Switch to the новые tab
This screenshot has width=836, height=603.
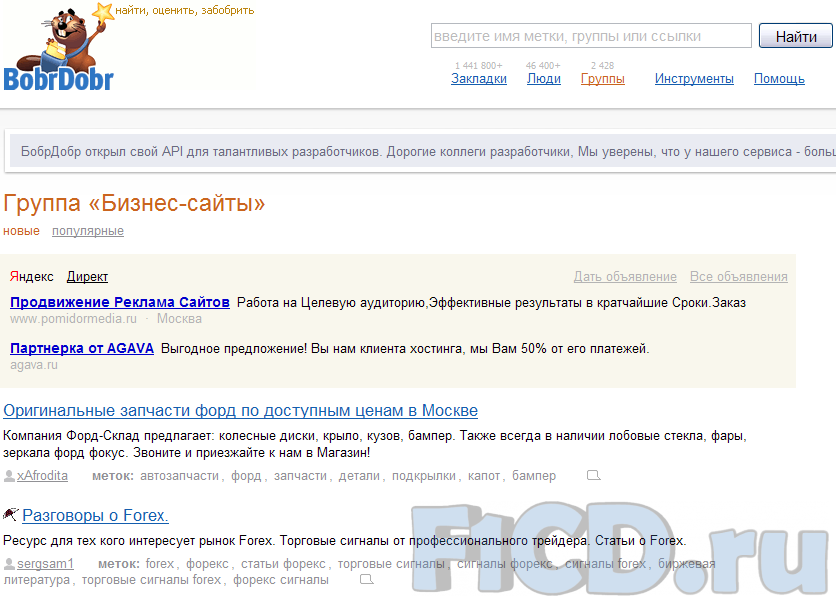coord(21,231)
